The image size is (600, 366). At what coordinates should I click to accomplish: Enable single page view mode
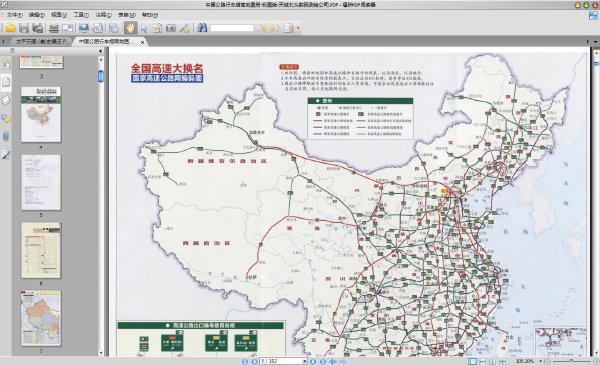point(473,361)
